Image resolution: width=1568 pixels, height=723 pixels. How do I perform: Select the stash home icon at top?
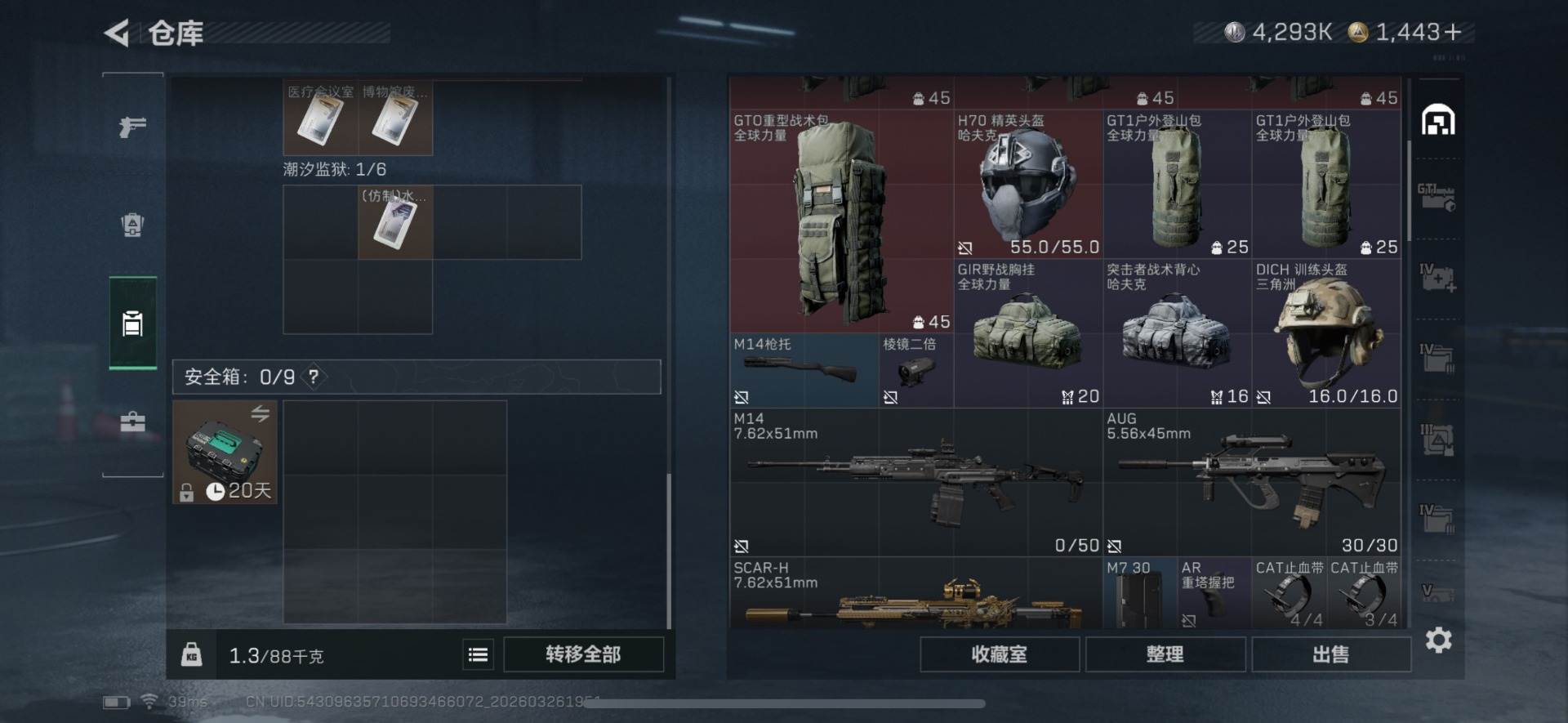pyautogui.click(x=1438, y=120)
